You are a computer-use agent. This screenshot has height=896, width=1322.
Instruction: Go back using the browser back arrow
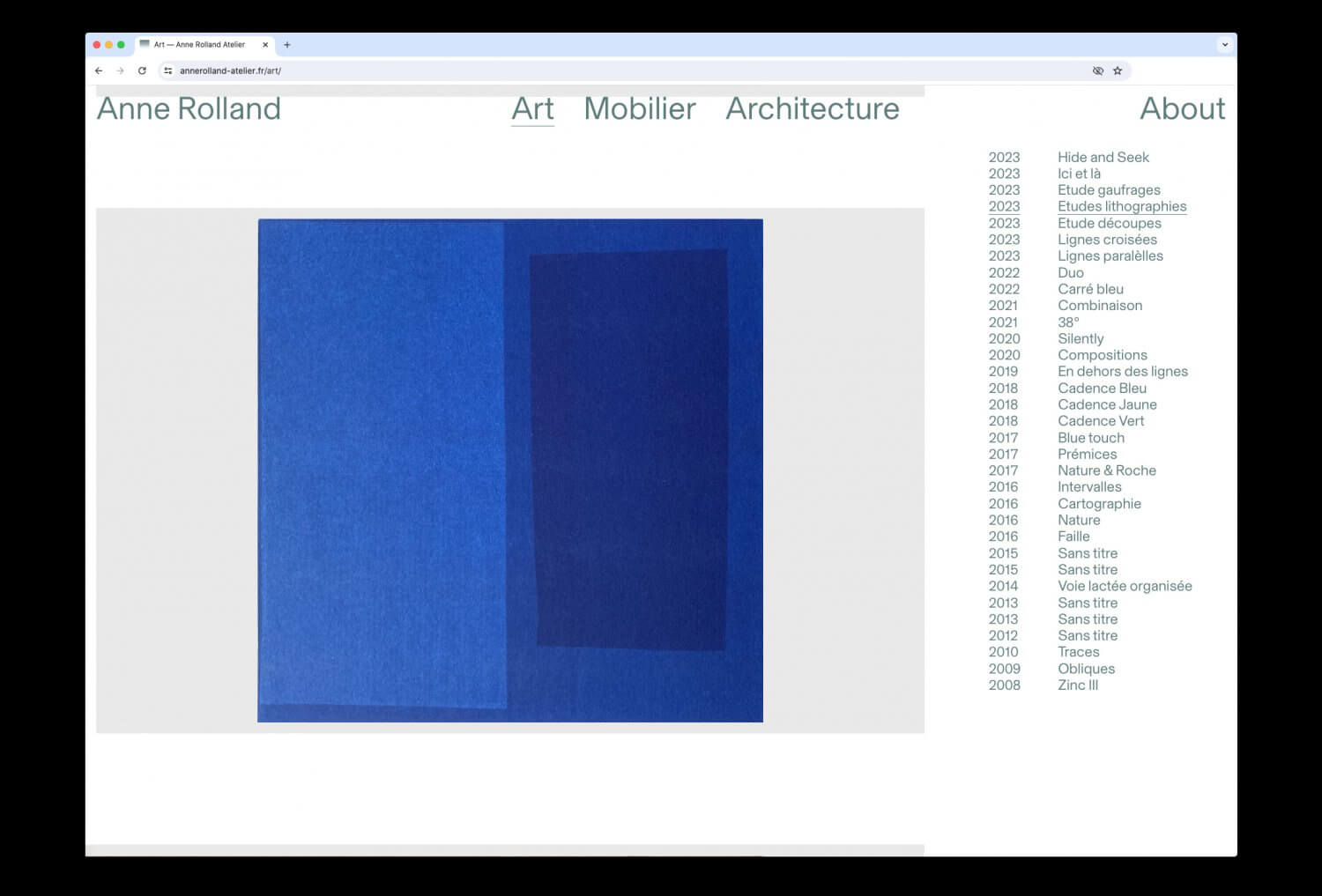tap(99, 70)
